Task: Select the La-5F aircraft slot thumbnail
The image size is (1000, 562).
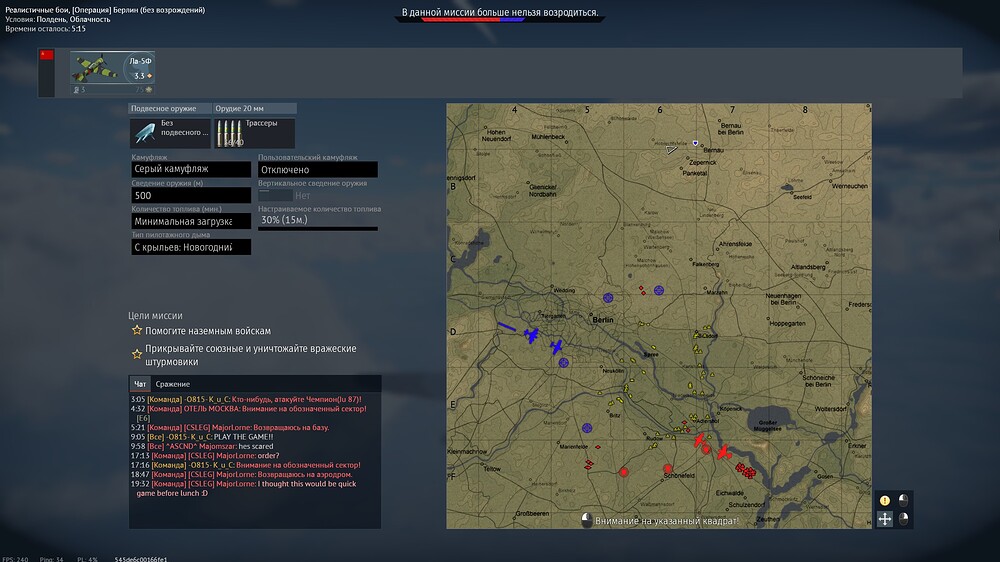Action: point(112,69)
